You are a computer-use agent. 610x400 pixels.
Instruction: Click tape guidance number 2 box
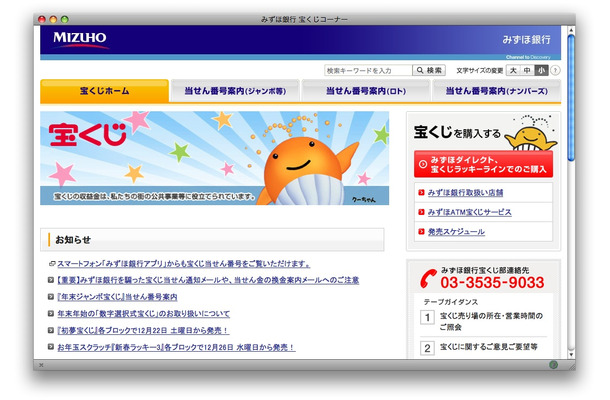[427, 347]
